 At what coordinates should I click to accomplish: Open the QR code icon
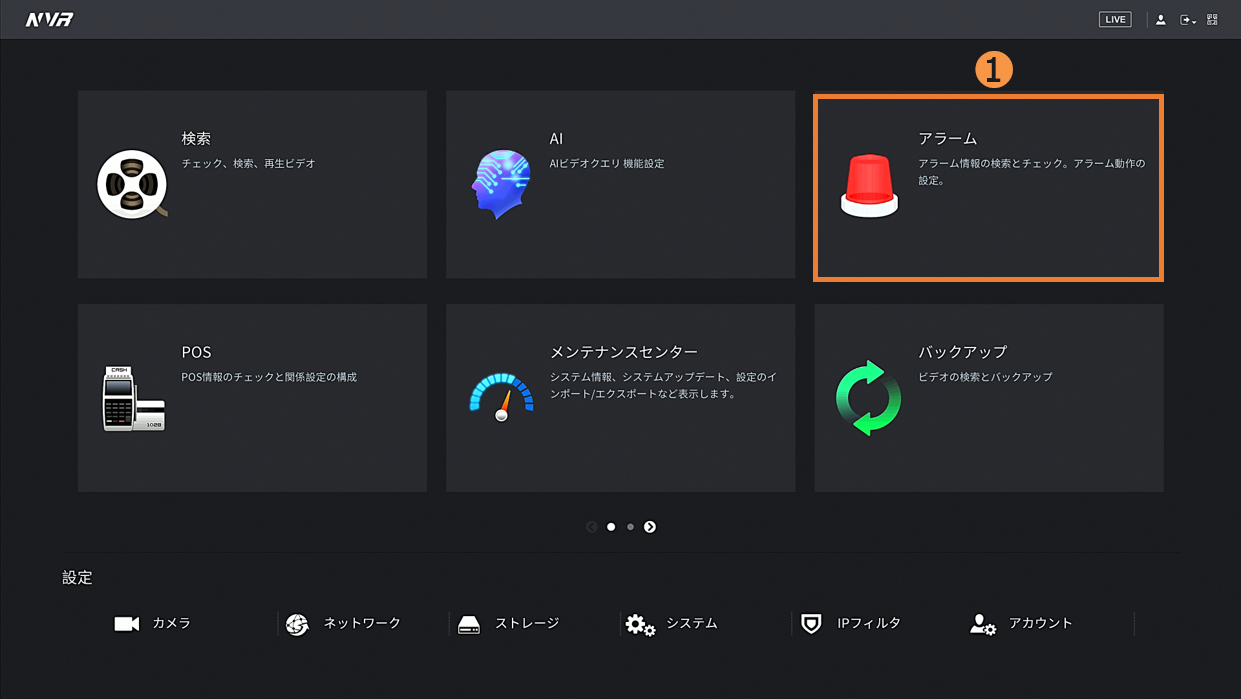coord(1212,20)
